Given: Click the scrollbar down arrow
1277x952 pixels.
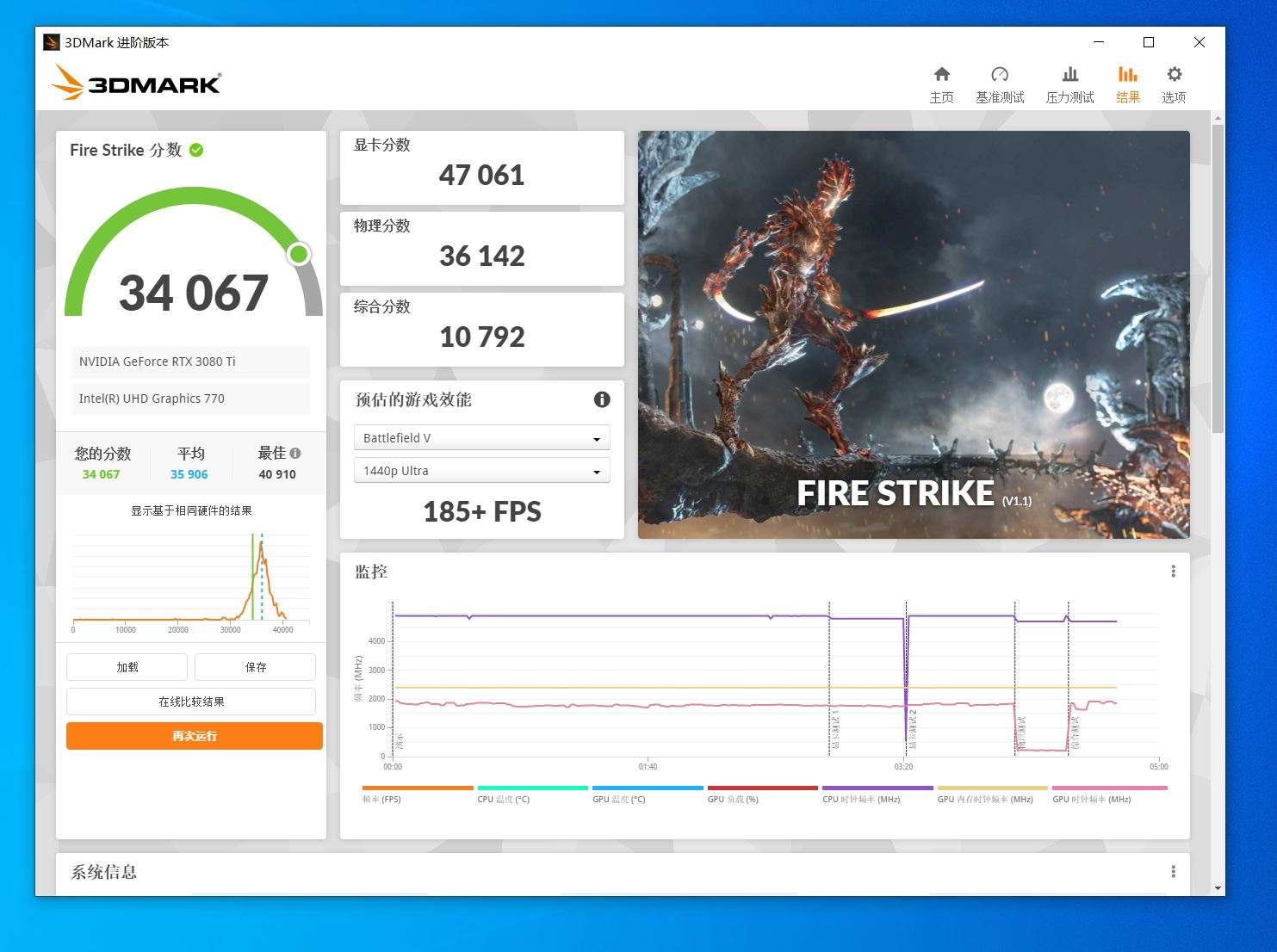Looking at the screenshot, I should [x=1218, y=887].
